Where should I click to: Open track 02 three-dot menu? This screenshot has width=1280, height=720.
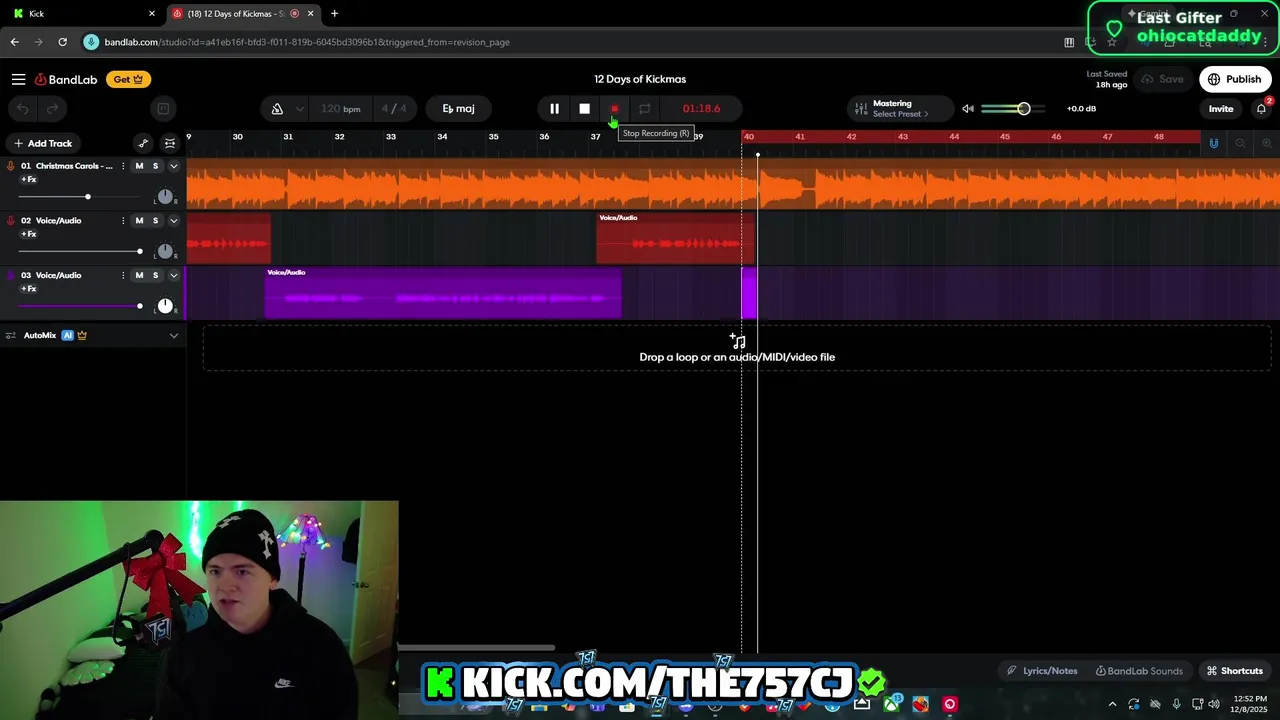click(x=123, y=221)
